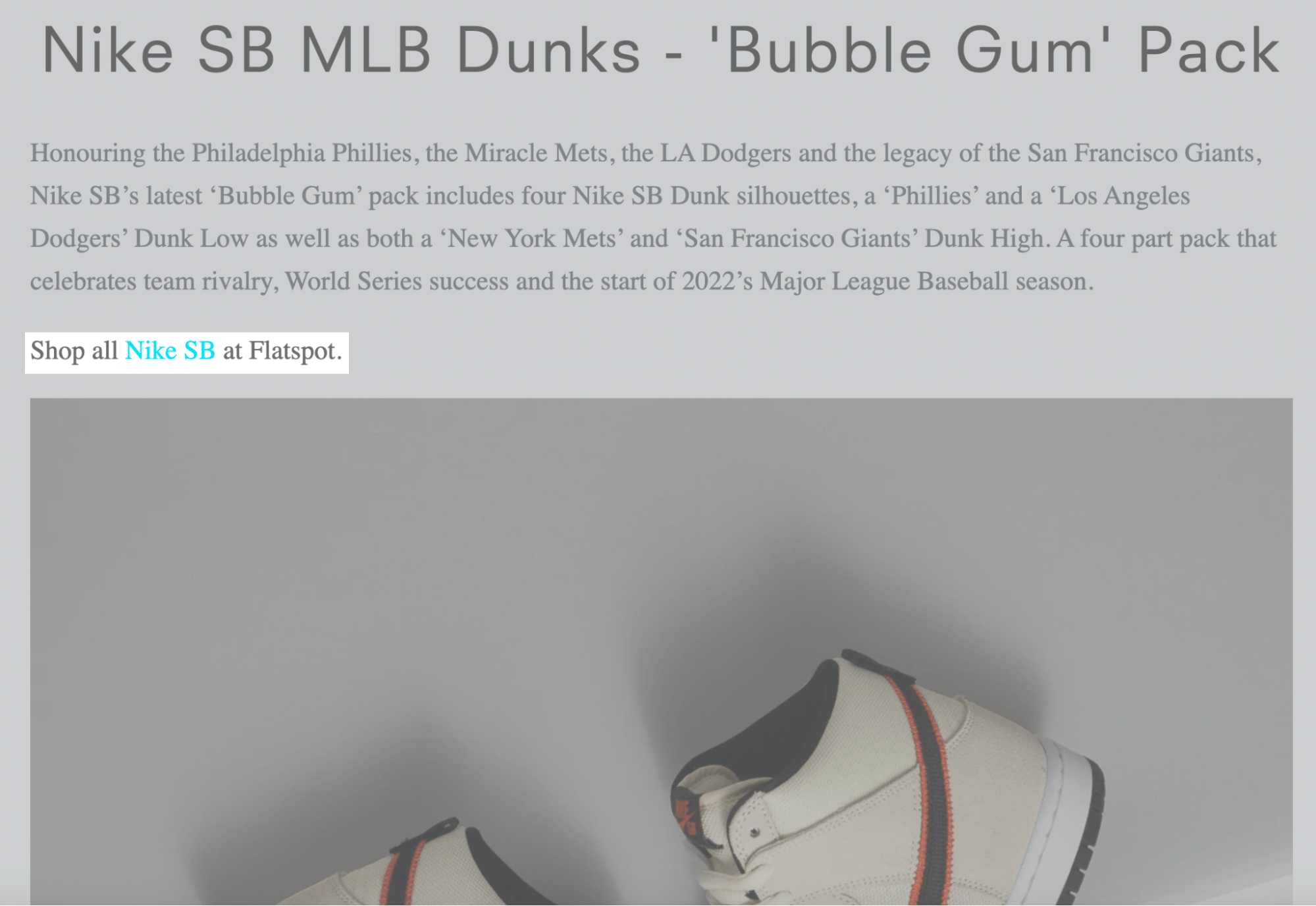Click 'MLB' in the page title
Image resolution: width=1316 pixels, height=906 pixels.
click(x=365, y=51)
